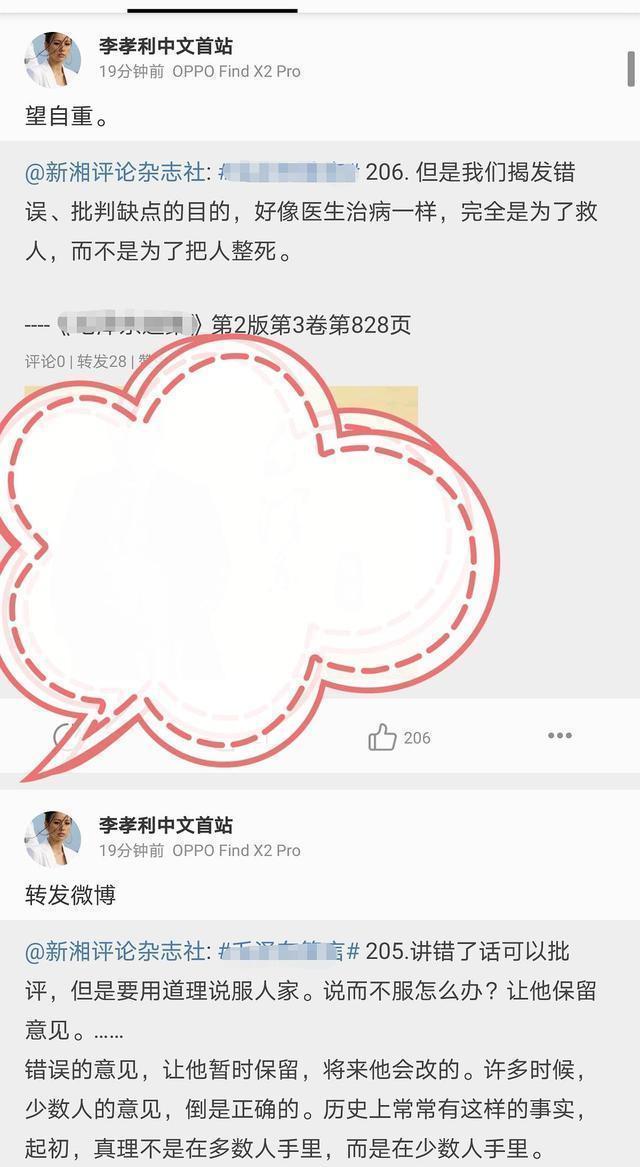Open the three-dots more options menu
This screenshot has width=640, height=1167.
click(560, 735)
